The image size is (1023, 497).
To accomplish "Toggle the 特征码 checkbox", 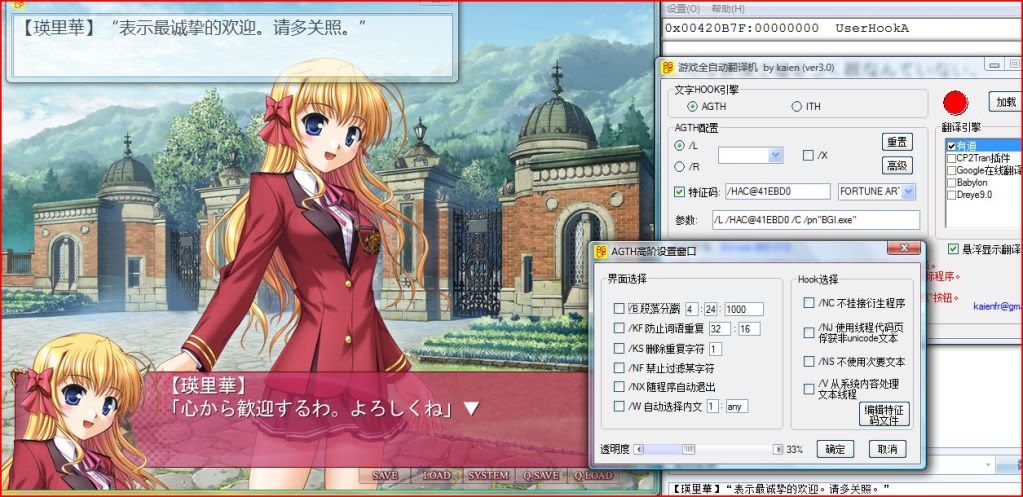I will tap(679, 192).
